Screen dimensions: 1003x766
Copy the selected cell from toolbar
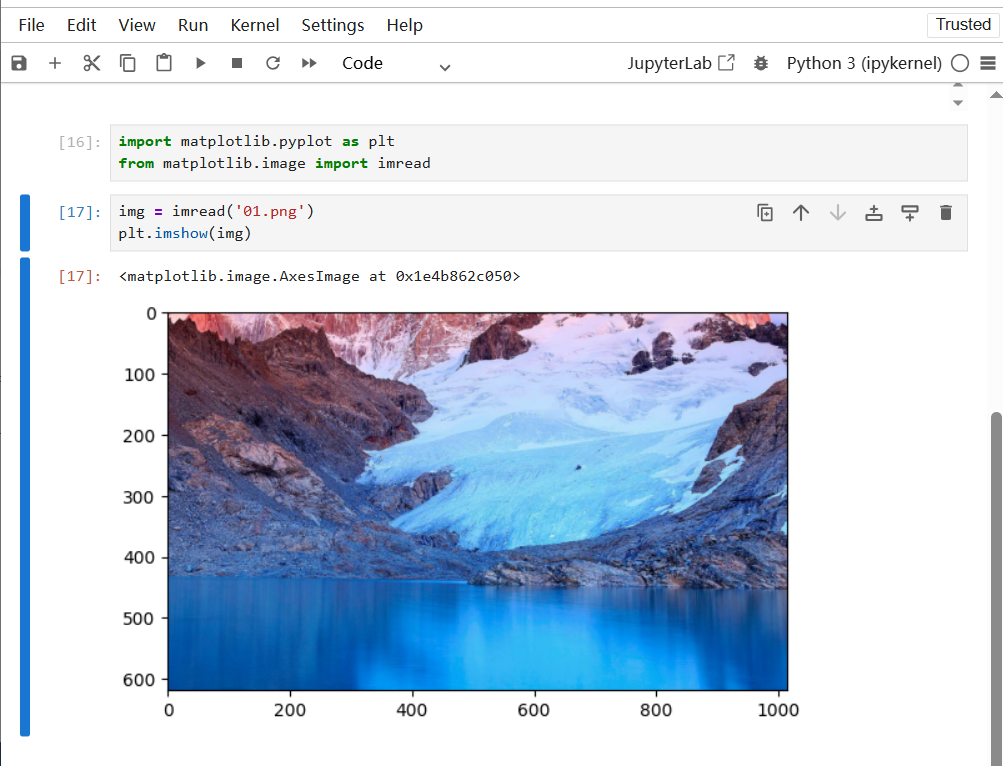(x=128, y=63)
